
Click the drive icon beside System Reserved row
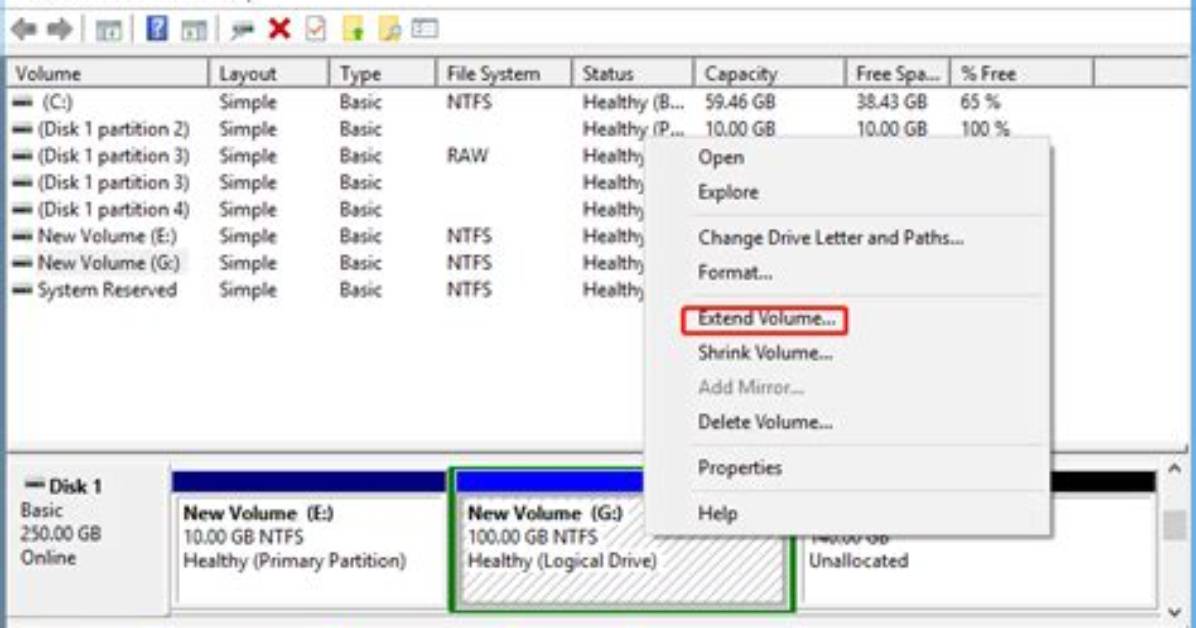(23, 290)
